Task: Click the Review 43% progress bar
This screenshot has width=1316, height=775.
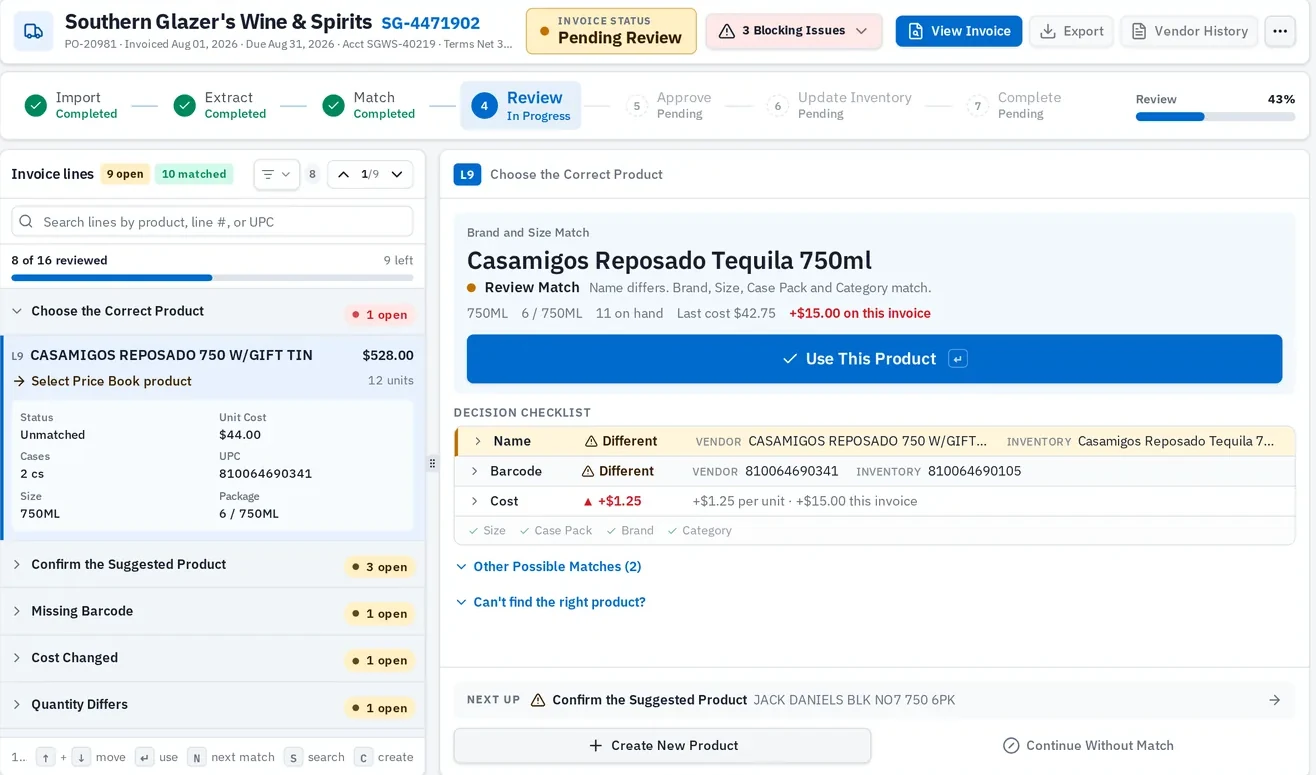Action: pos(1215,117)
